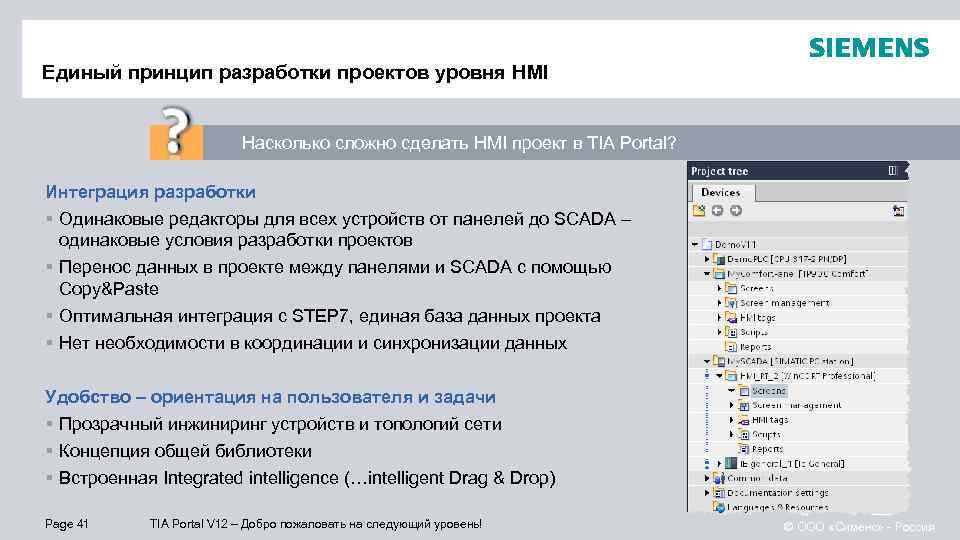Click the back arrow icon in Project tree toolbar
This screenshot has width=960, height=540.
tap(718, 211)
